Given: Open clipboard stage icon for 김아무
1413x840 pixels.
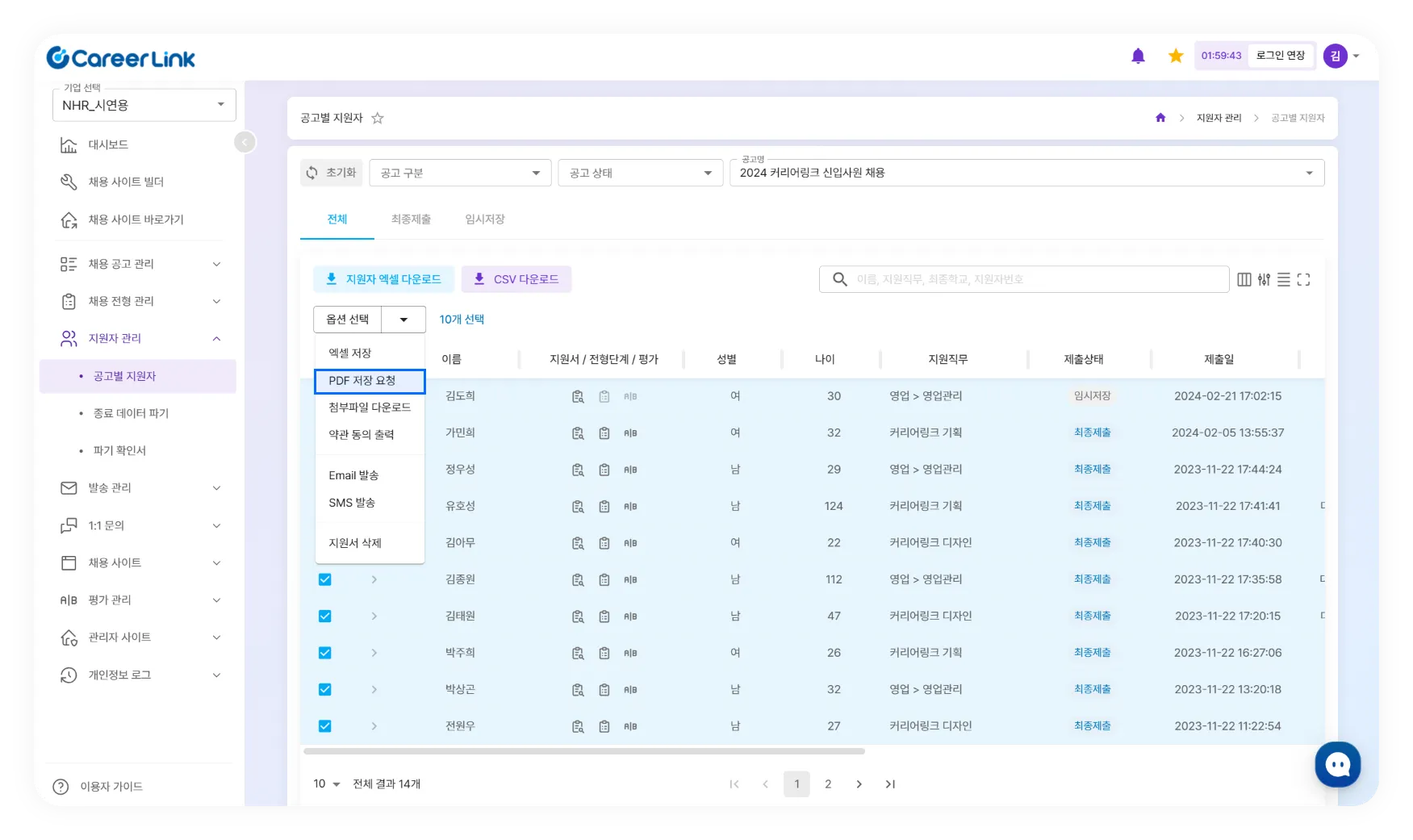Looking at the screenshot, I should click(x=604, y=543).
